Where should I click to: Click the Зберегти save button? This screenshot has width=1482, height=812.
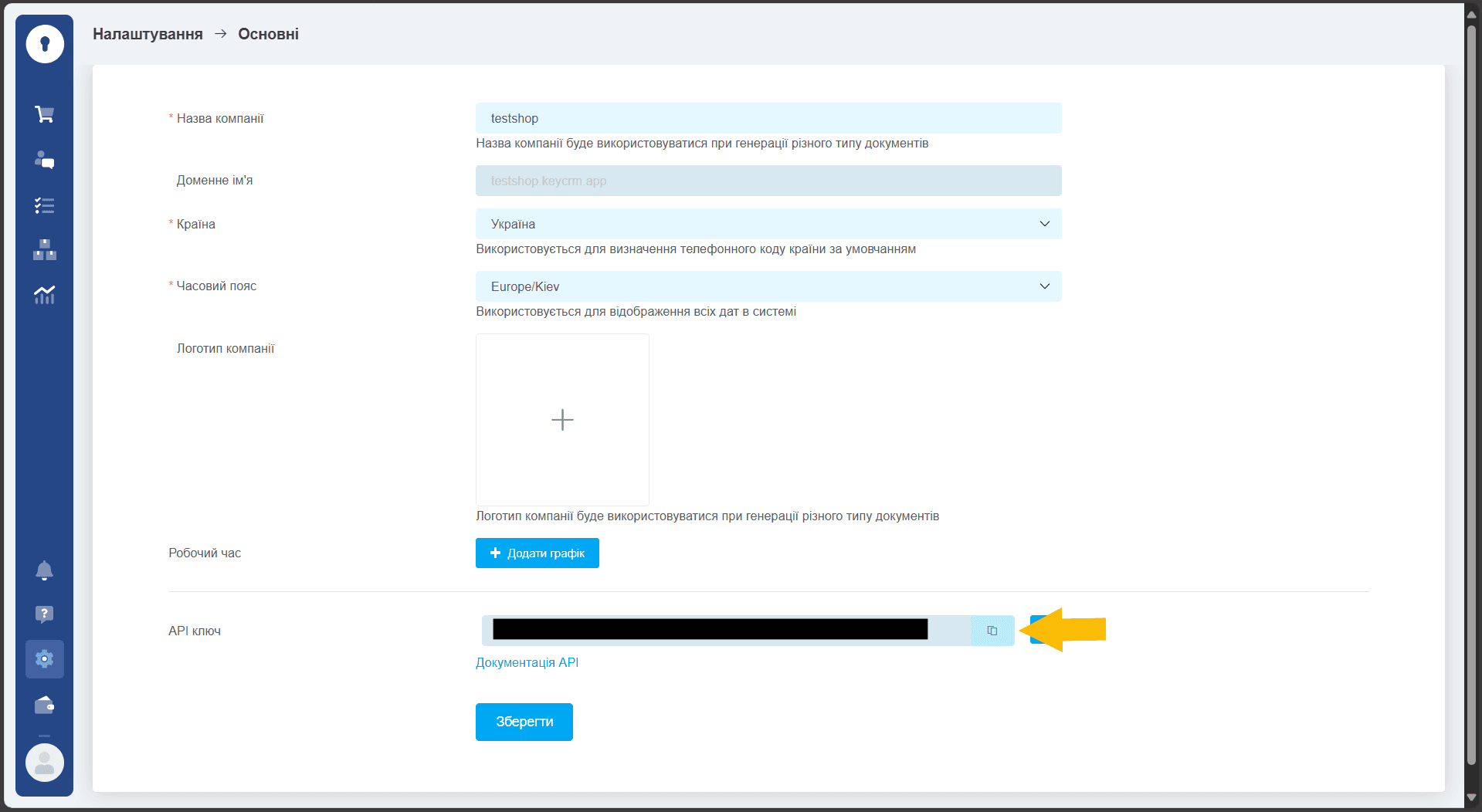point(524,722)
